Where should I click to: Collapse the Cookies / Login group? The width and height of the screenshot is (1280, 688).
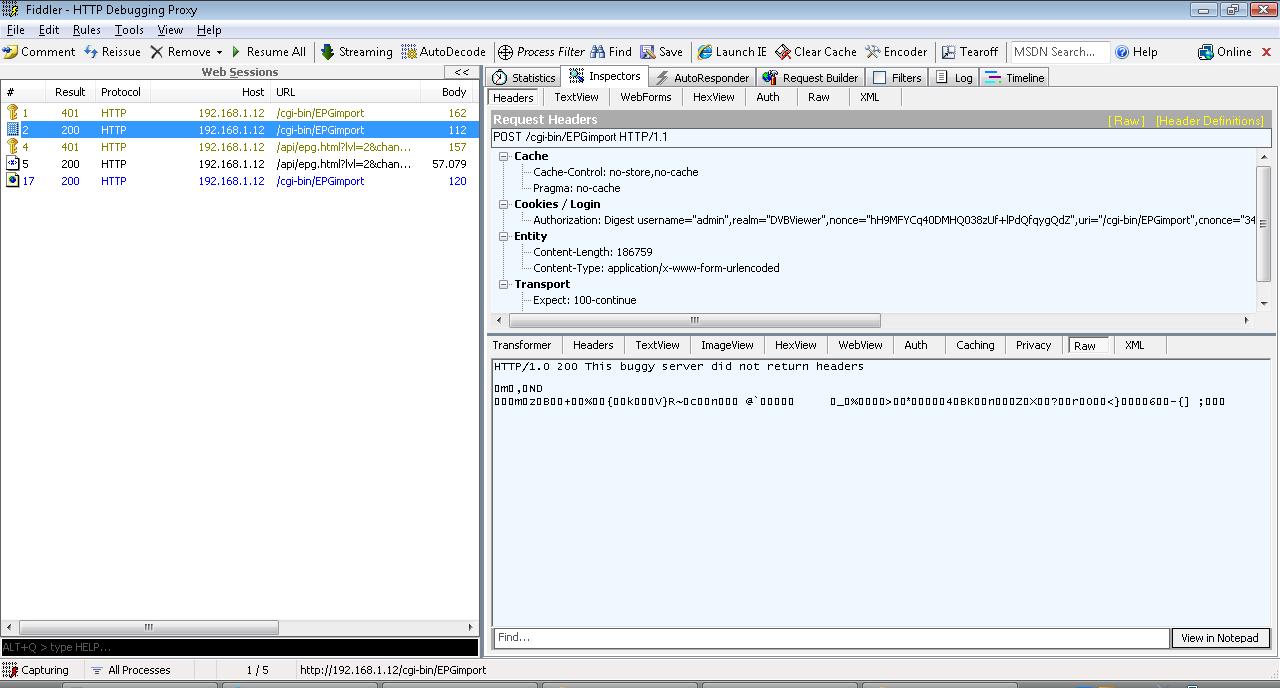(x=505, y=204)
